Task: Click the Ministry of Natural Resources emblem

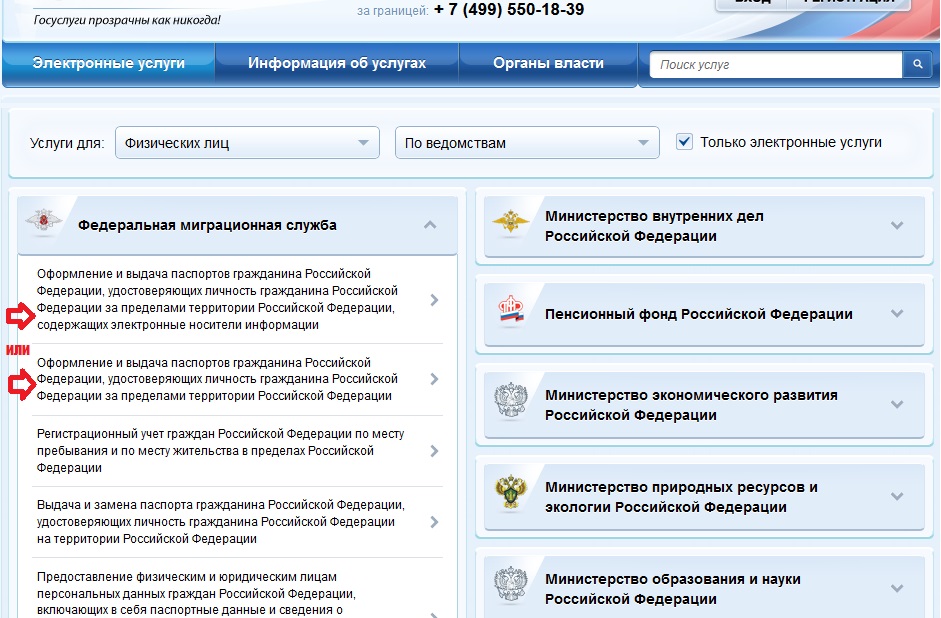Action: point(511,491)
